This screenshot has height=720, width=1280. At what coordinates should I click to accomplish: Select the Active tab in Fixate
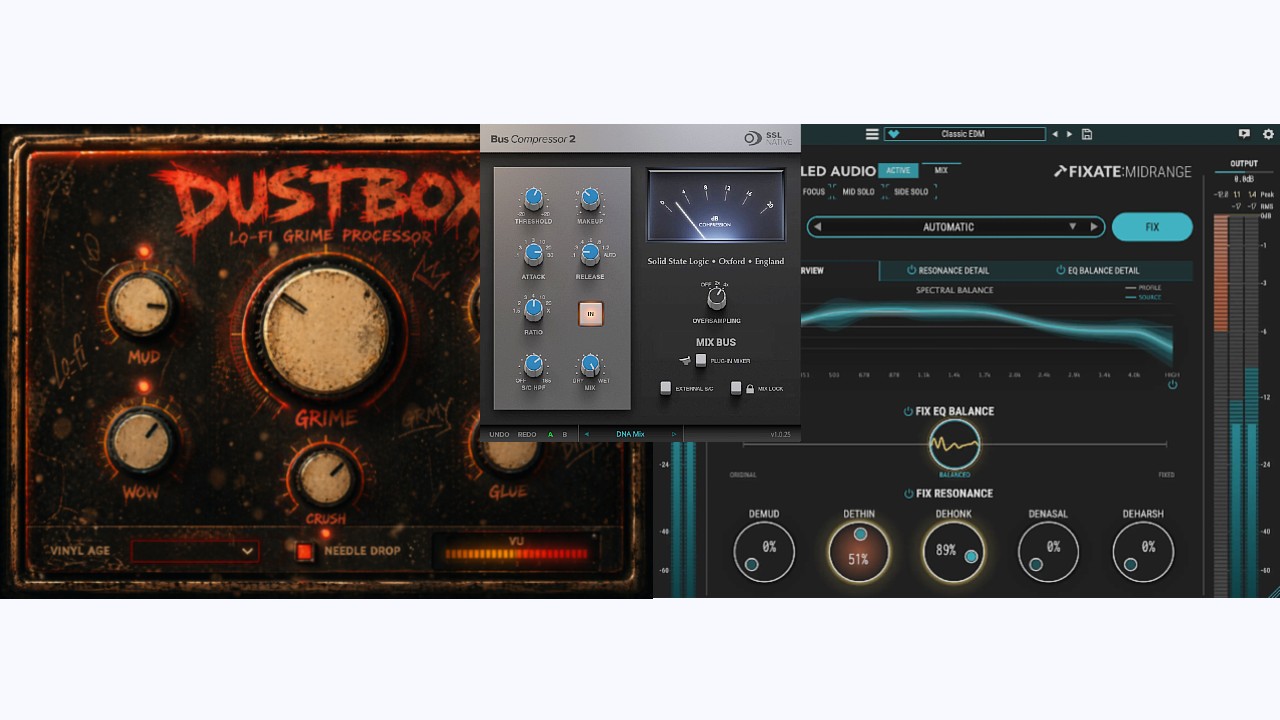(898, 170)
